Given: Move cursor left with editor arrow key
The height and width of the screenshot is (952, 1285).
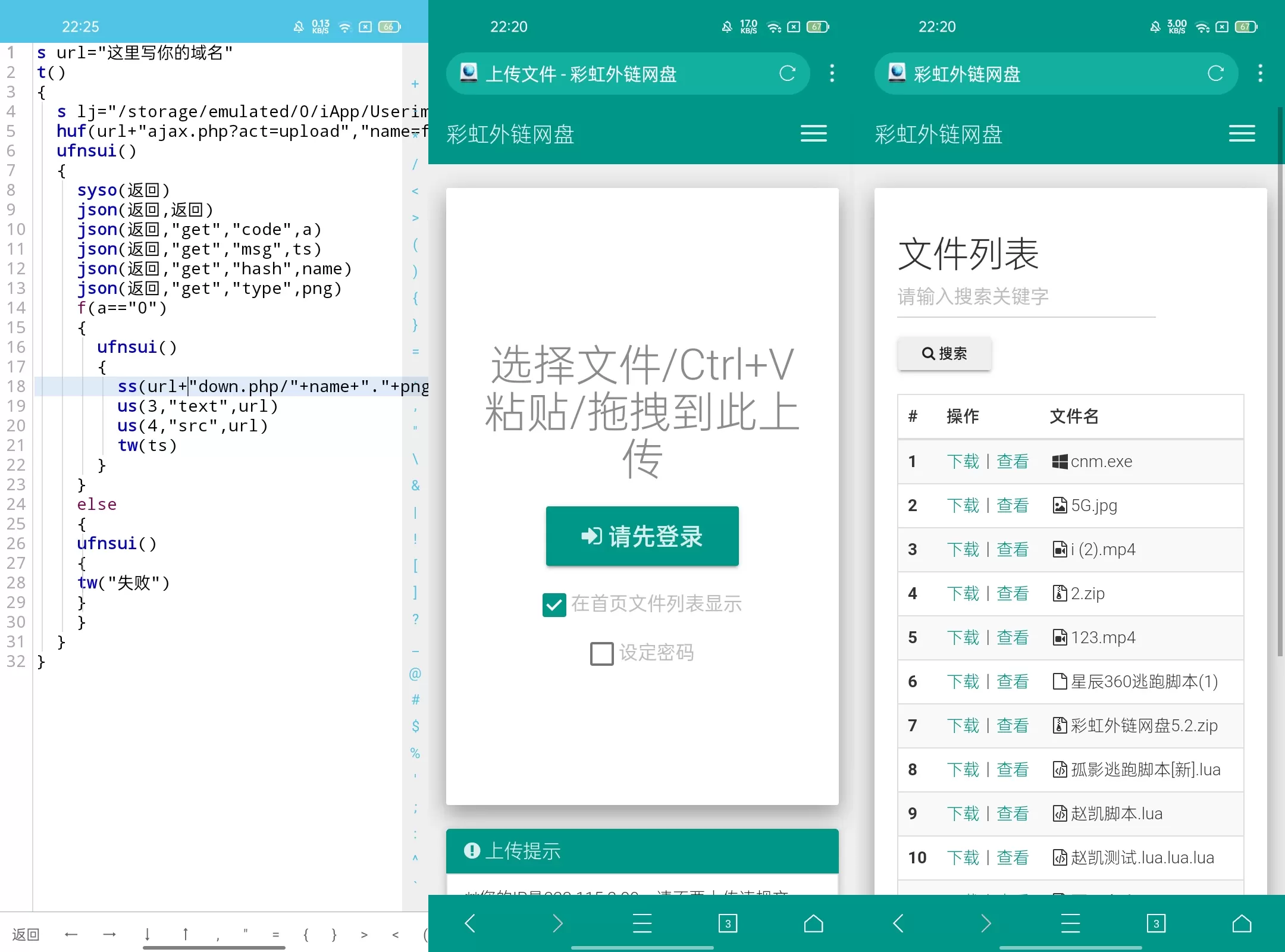Looking at the screenshot, I should pyautogui.click(x=71, y=934).
